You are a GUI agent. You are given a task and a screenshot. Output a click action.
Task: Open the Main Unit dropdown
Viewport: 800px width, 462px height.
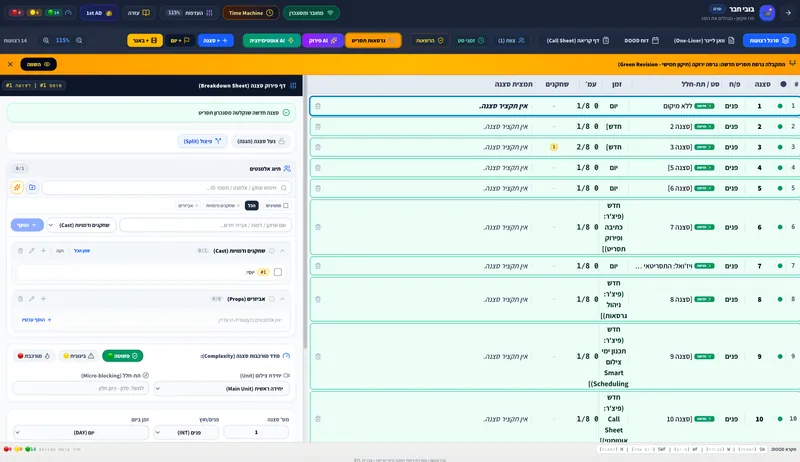pyautogui.click(x=221, y=389)
